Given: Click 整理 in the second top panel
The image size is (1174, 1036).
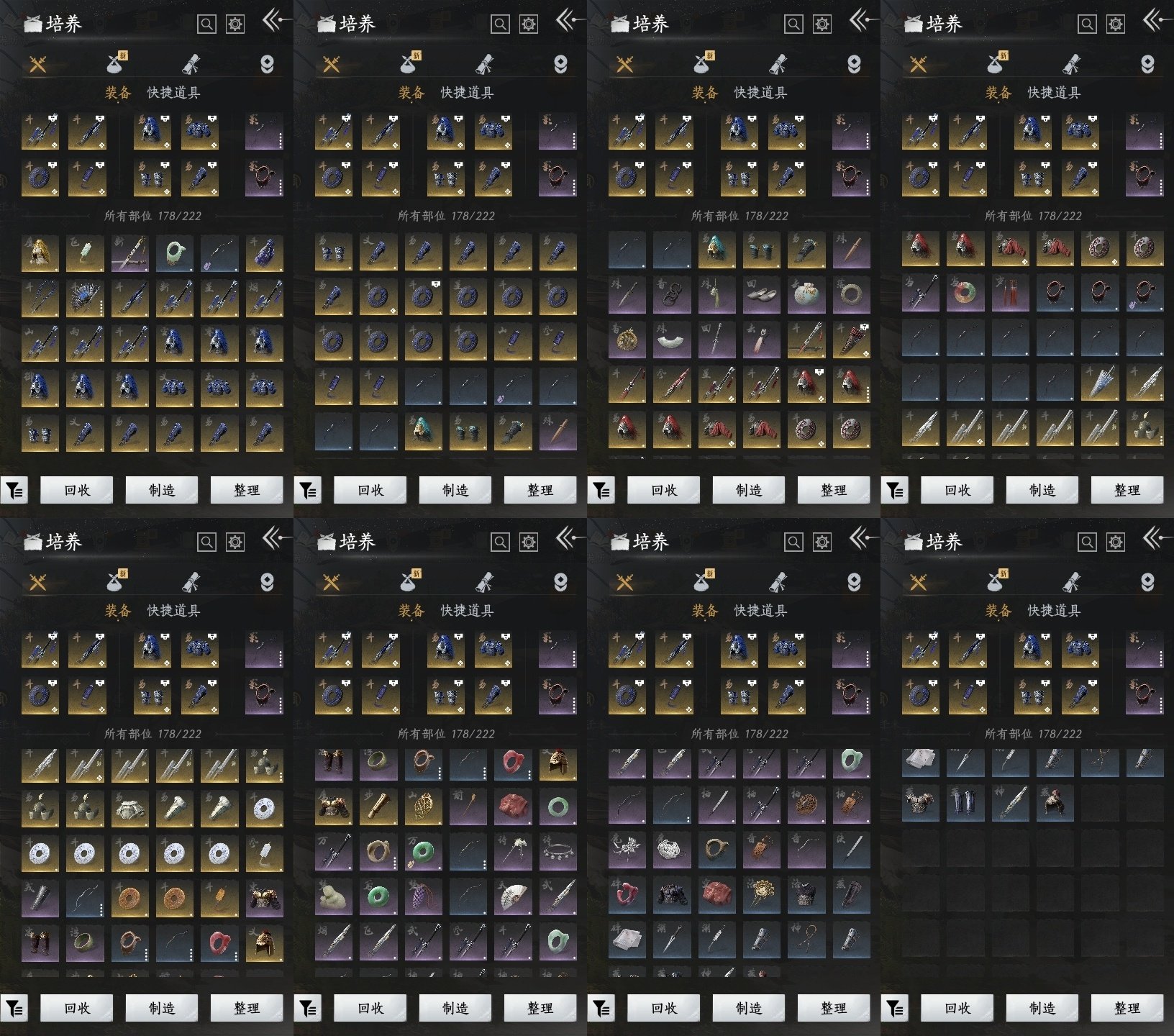Looking at the screenshot, I should pos(540,490).
